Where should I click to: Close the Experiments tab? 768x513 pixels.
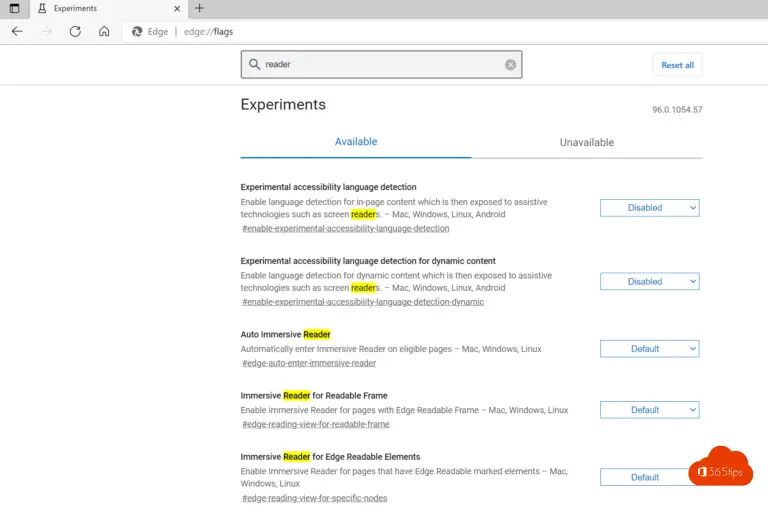click(x=177, y=8)
